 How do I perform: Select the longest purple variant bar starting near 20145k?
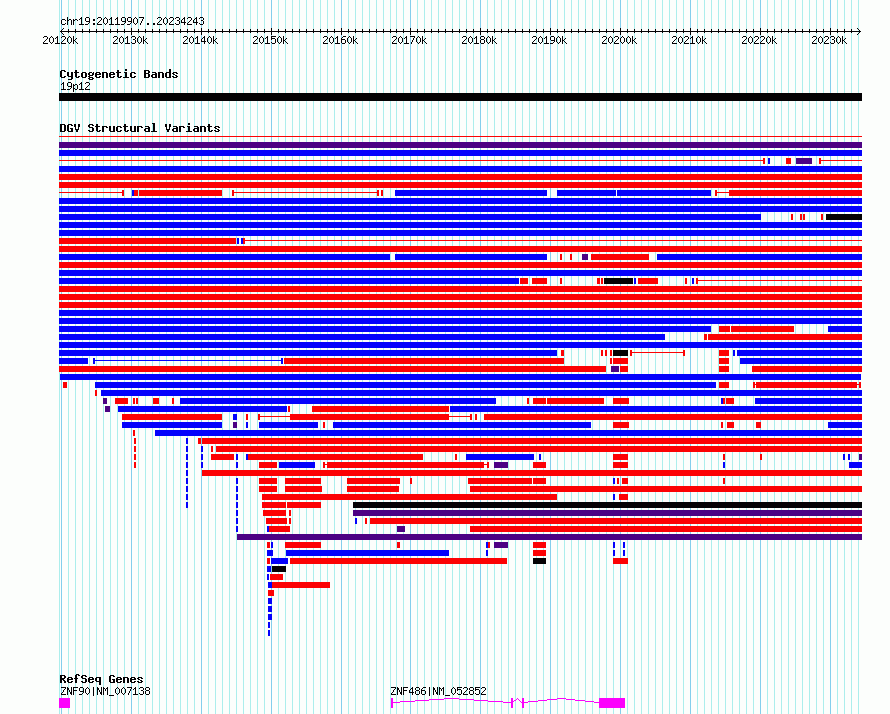pos(549,537)
